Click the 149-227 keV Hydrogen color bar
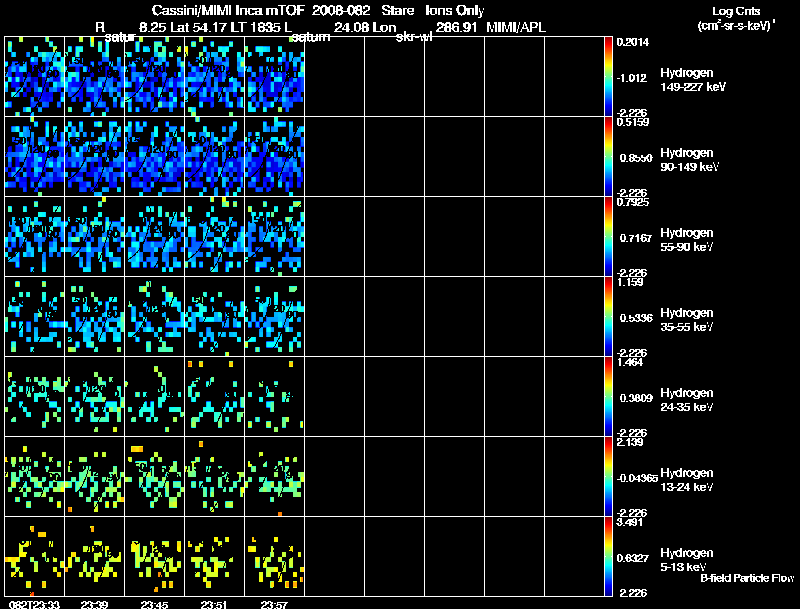 pyautogui.click(x=609, y=76)
